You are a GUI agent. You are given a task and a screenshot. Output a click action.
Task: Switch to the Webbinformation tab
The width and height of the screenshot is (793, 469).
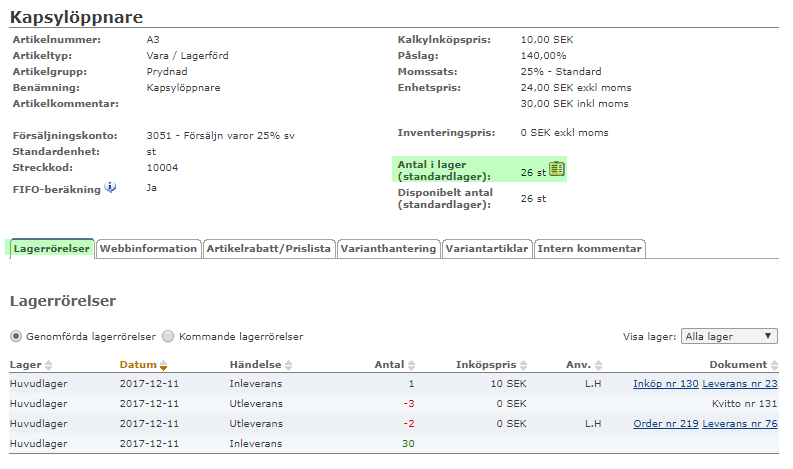(x=148, y=249)
